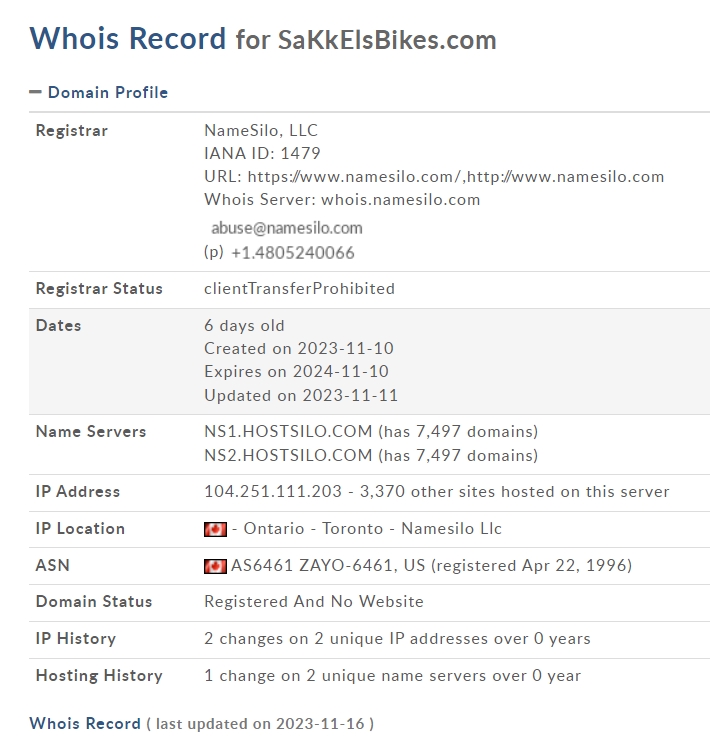The height and width of the screenshot is (740, 710).
Task: Click the Name Servers row label
Action: click(91, 431)
